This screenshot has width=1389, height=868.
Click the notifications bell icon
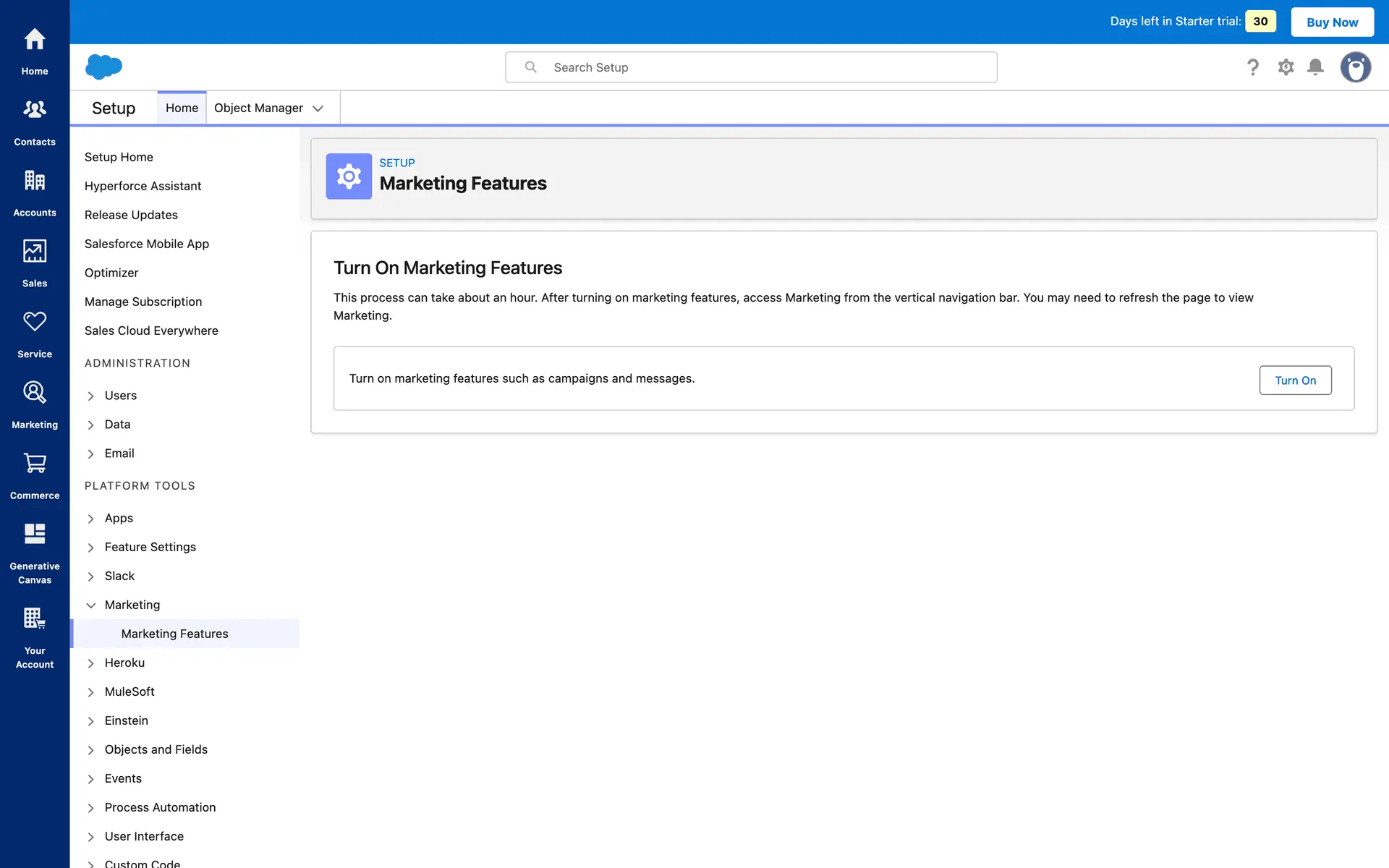1315,67
